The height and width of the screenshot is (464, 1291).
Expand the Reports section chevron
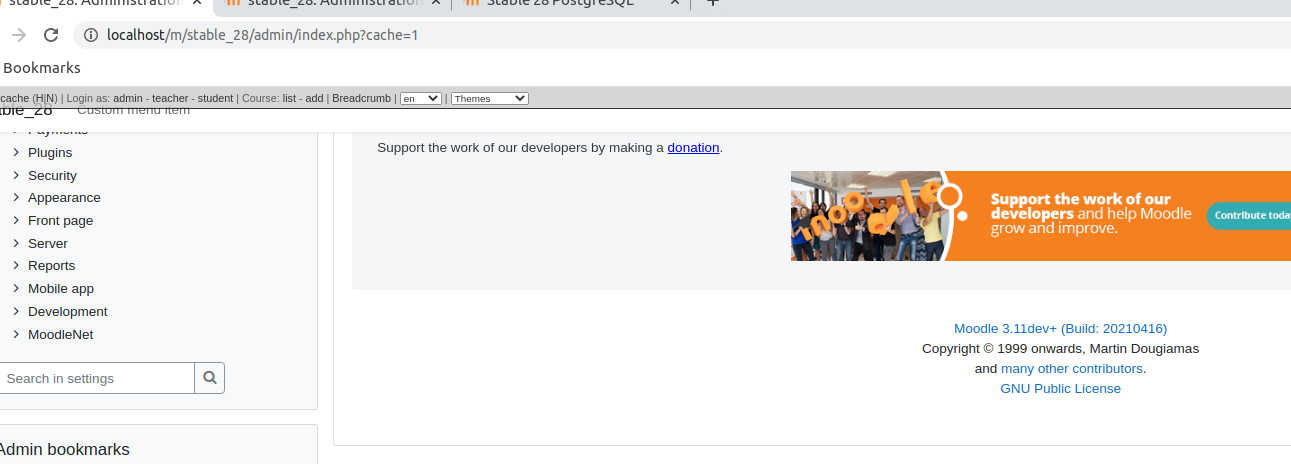tap(17, 266)
